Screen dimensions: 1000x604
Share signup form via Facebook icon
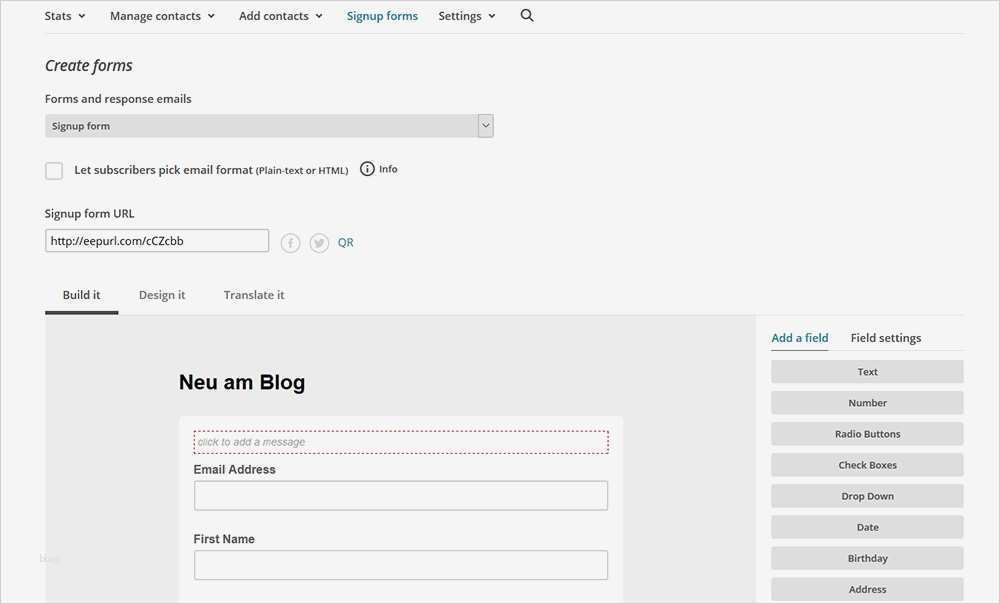click(x=290, y=243)
